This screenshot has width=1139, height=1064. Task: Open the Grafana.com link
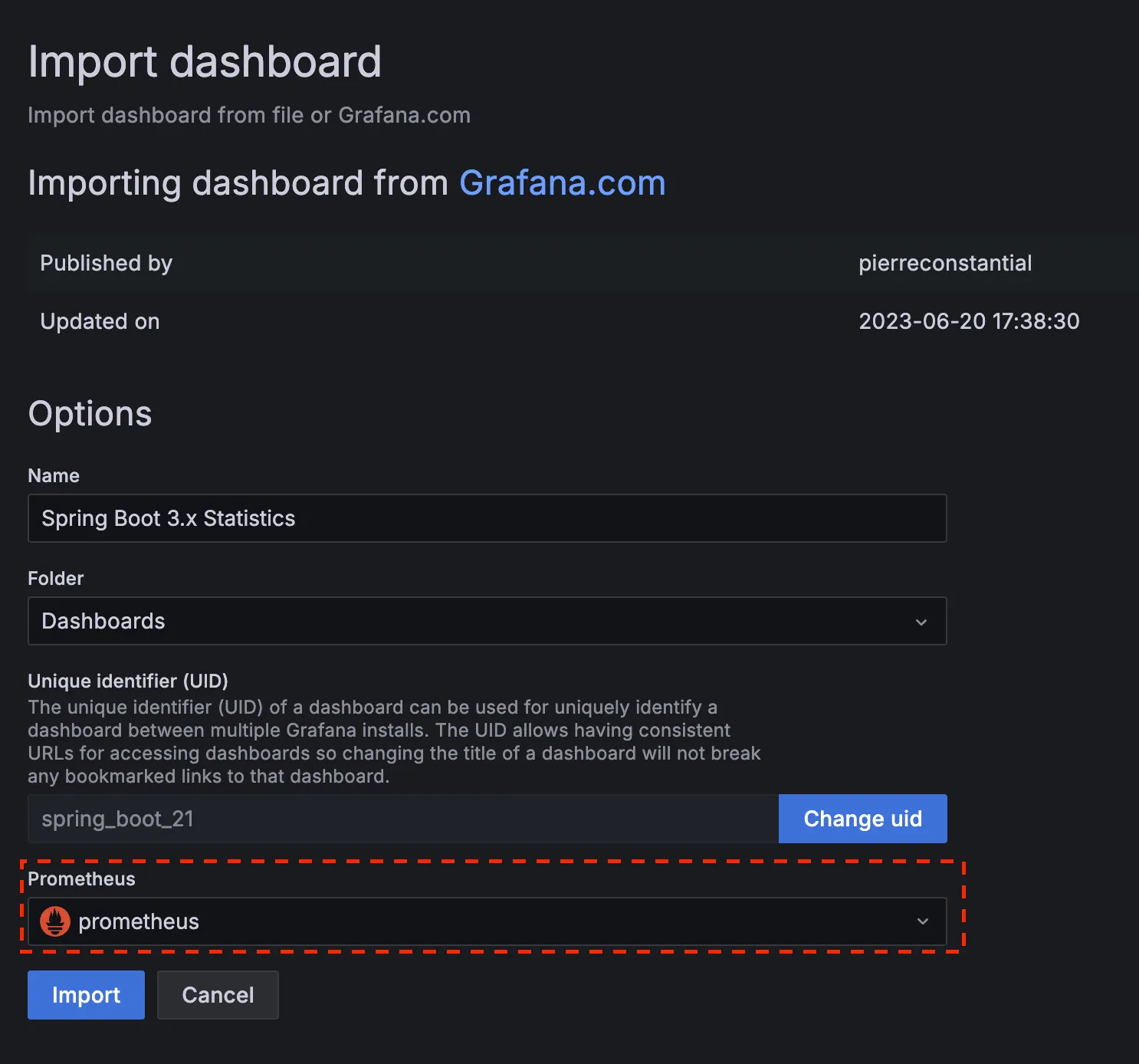pos(562,183)
